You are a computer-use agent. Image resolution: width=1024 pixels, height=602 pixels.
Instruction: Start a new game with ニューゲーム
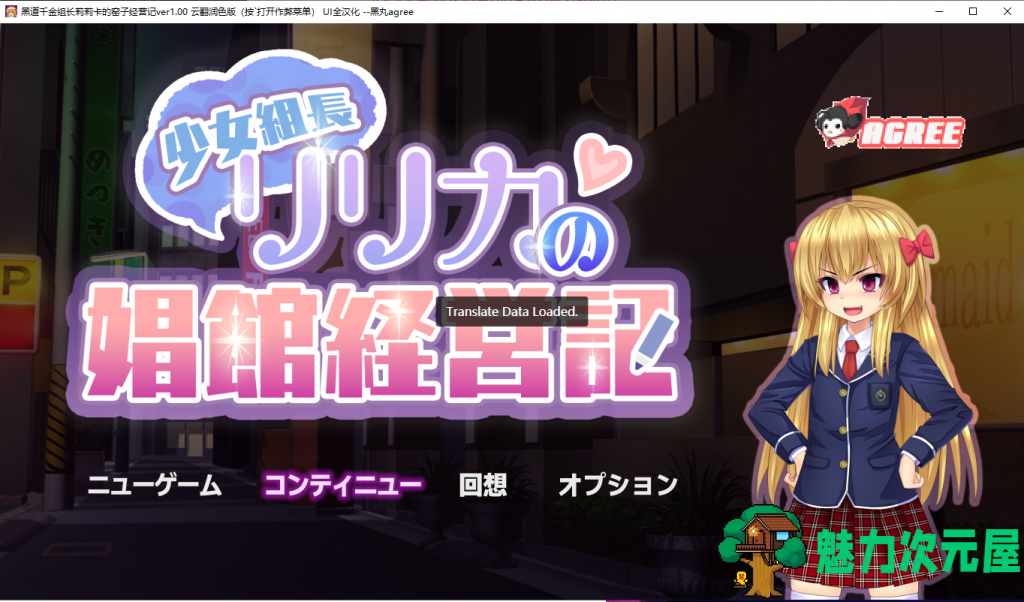coord(155,485)
